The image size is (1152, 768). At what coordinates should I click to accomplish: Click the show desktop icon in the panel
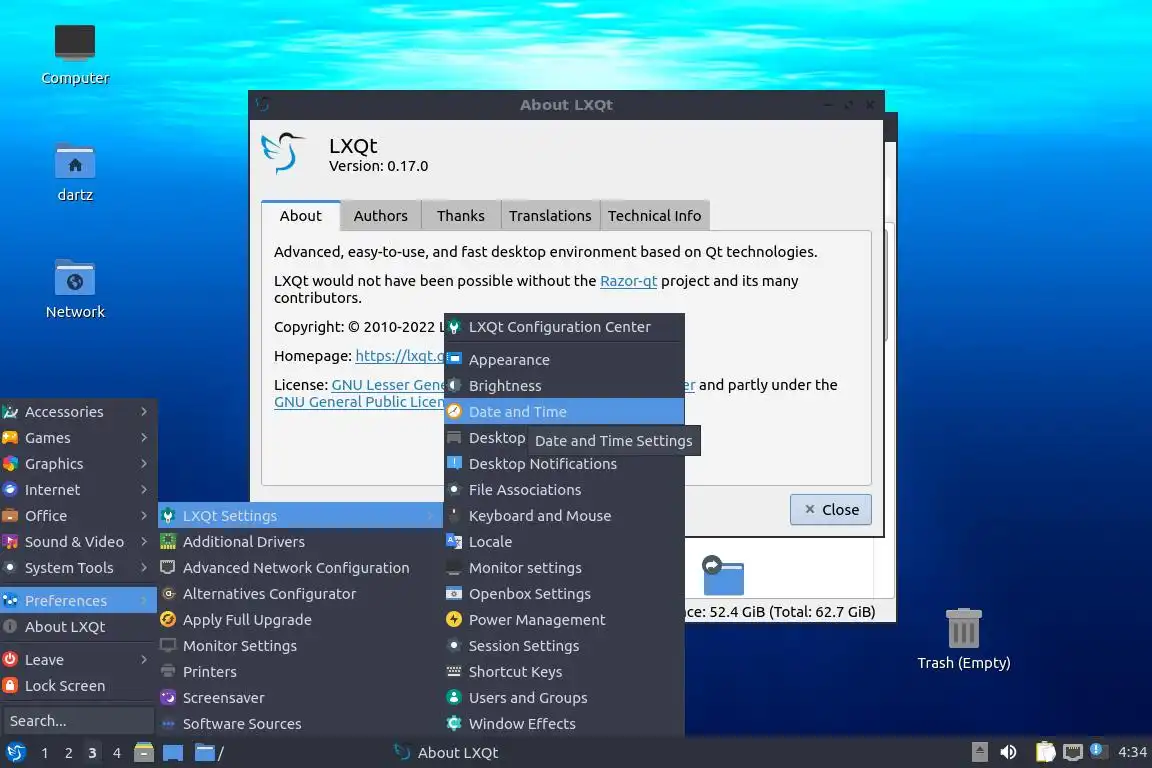173,752
